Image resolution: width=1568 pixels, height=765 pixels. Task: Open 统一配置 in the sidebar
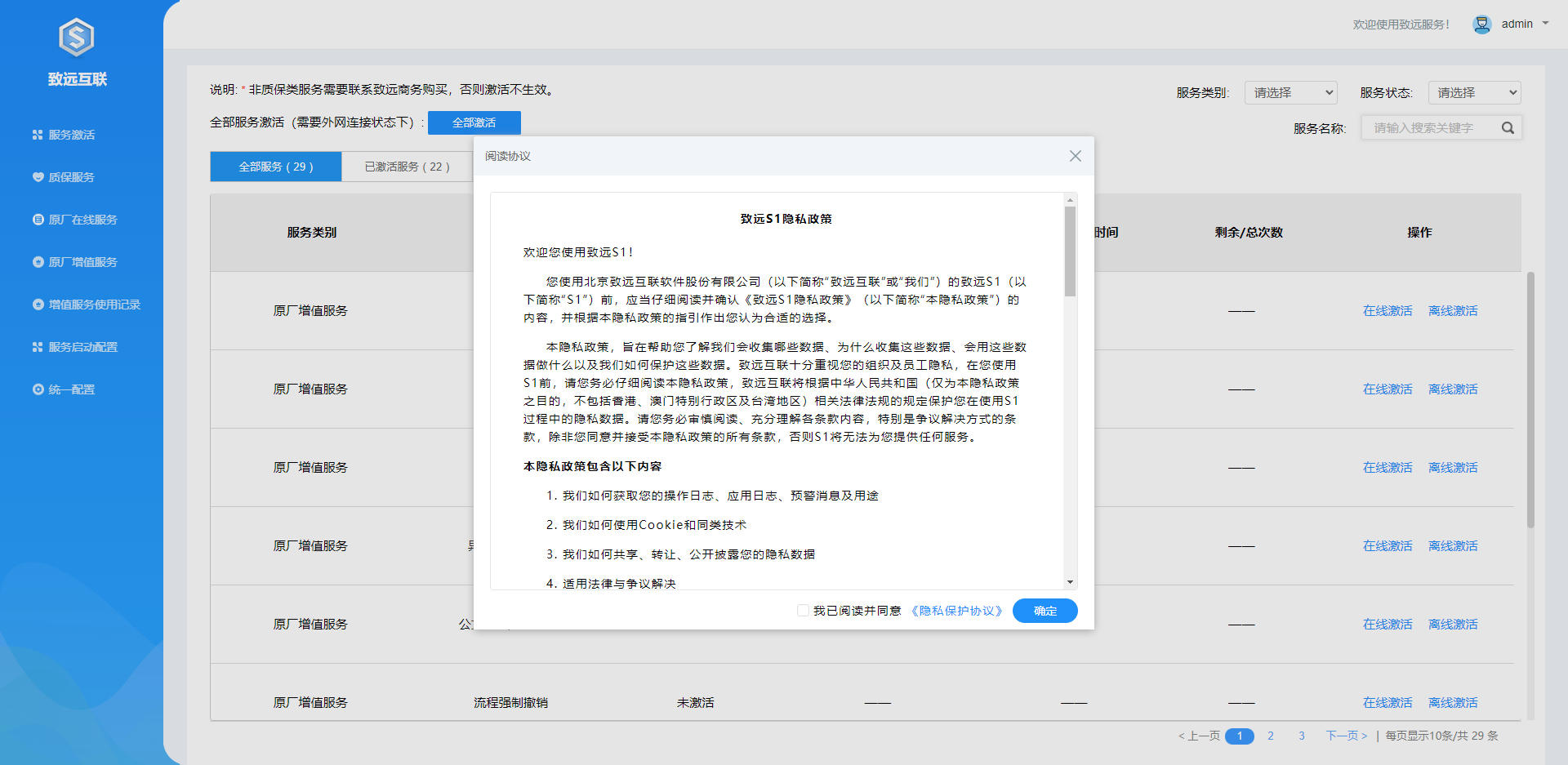pos(71,389)
